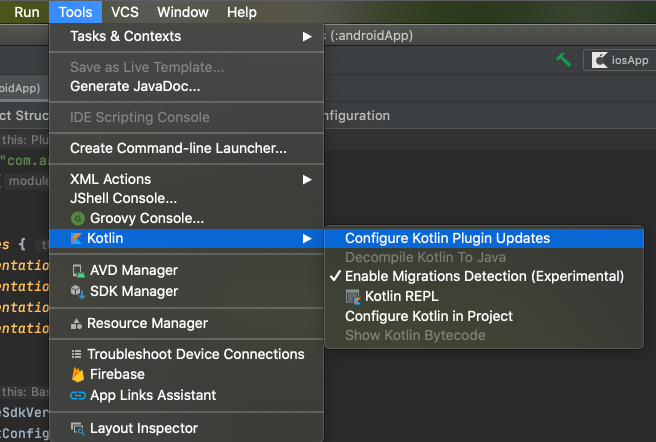
Task: Click the (:androidApp) title text
Action: click(x=372, y=36)
